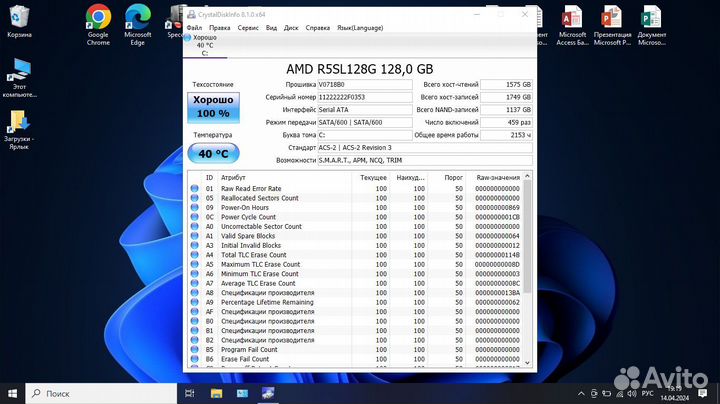Select the C: disk tab with Хорошо status
This screenshot has width=720, height=404.
(205, 45)
